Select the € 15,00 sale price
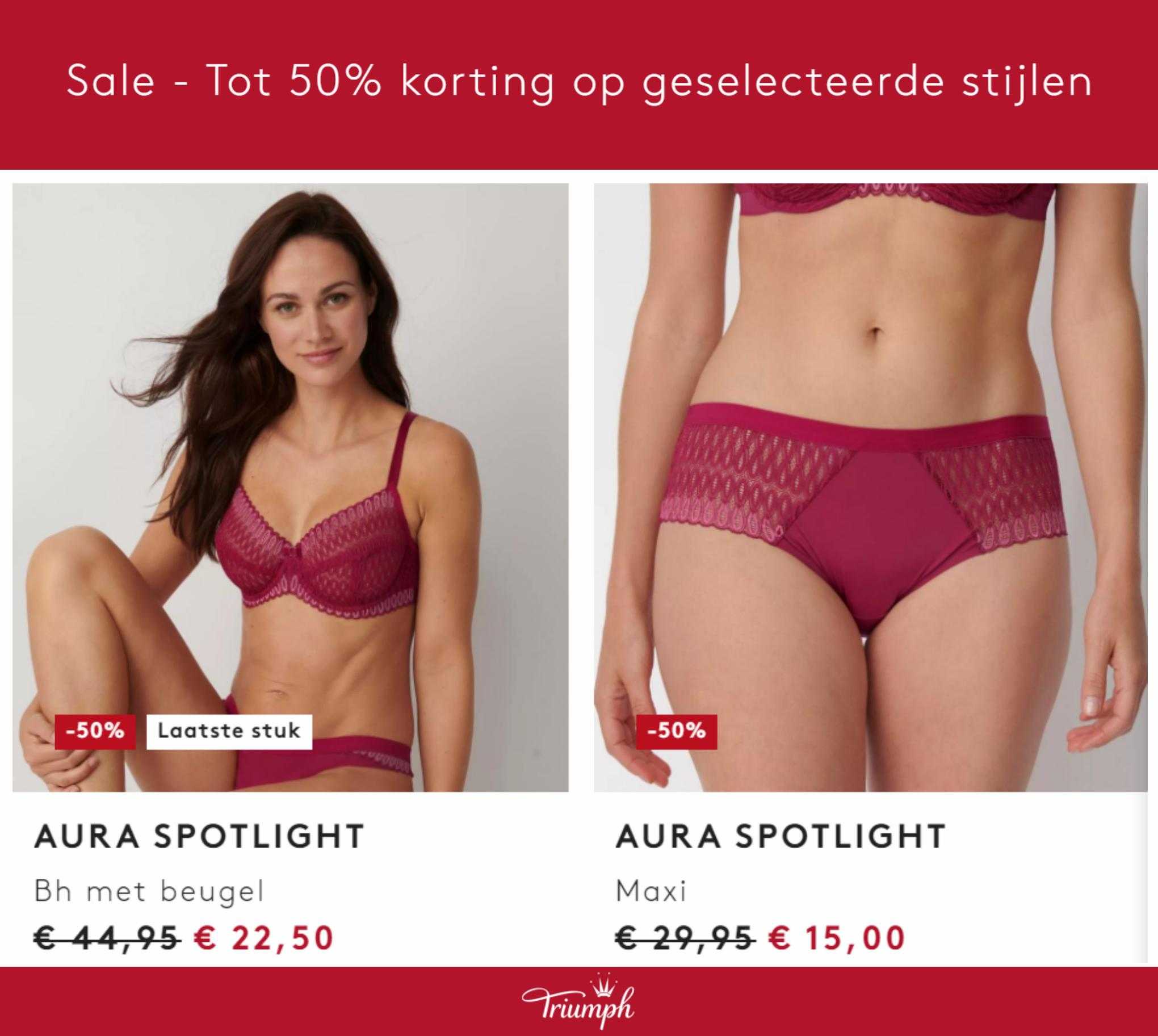 pyautogui.click(x=837, y=938)
